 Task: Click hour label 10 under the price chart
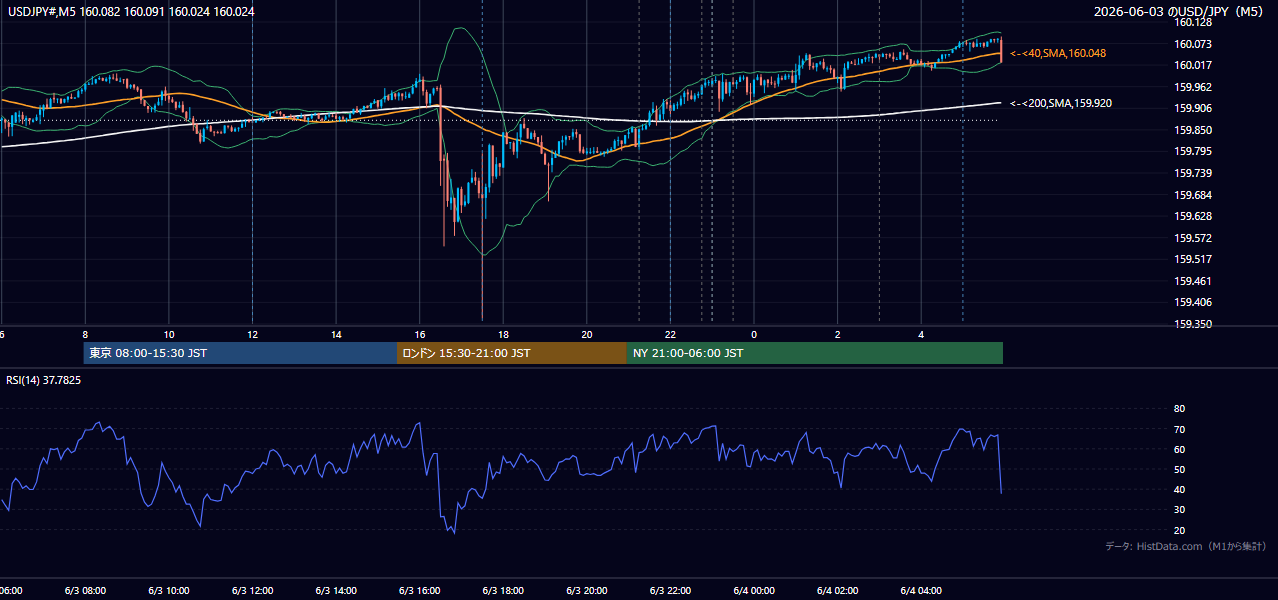pos(169,334)
